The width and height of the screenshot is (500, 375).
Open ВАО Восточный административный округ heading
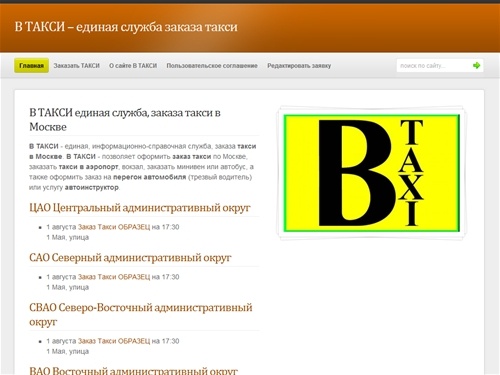(x=133, y=370)
